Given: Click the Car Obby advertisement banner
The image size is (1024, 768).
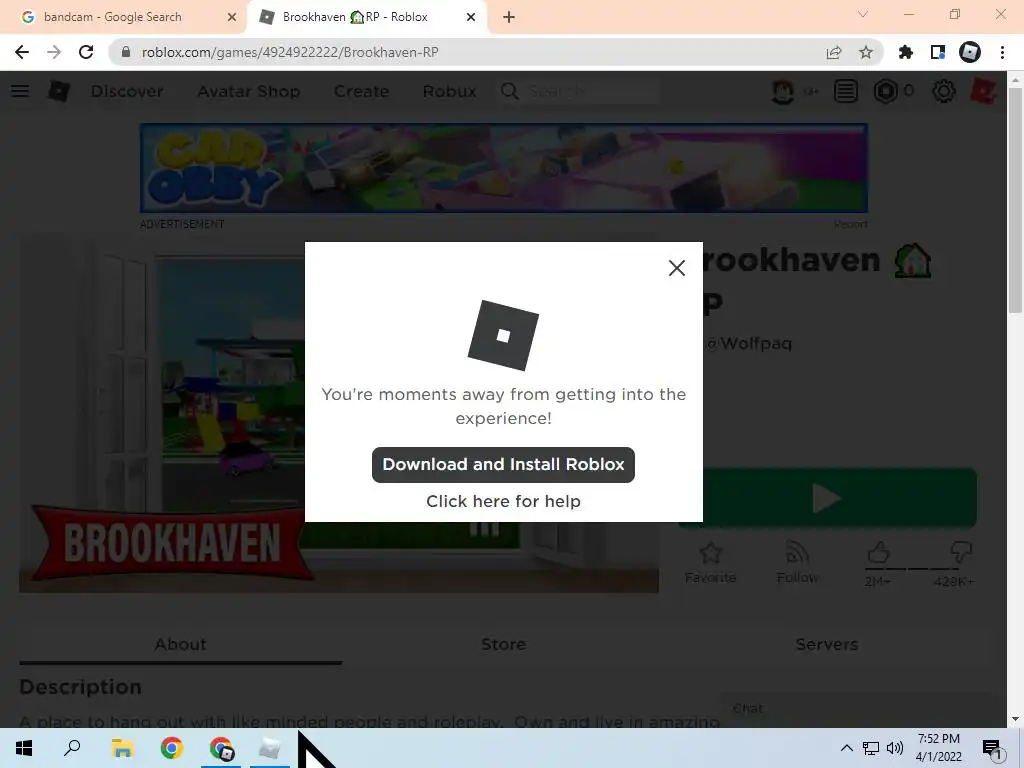Looking at the screenshot, I should pos(504,168).
